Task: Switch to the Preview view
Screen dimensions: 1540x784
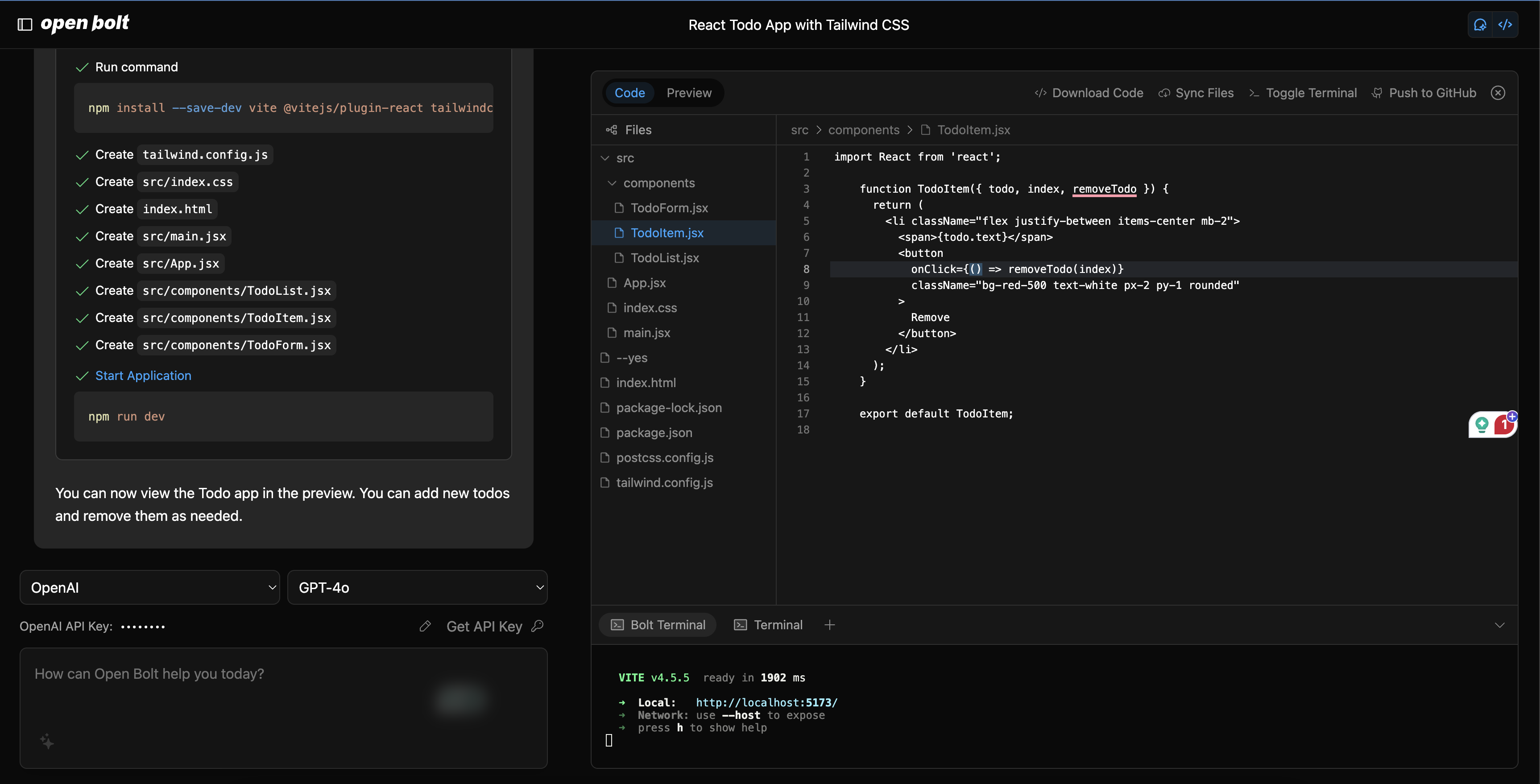Action: (x=689, y=93)
